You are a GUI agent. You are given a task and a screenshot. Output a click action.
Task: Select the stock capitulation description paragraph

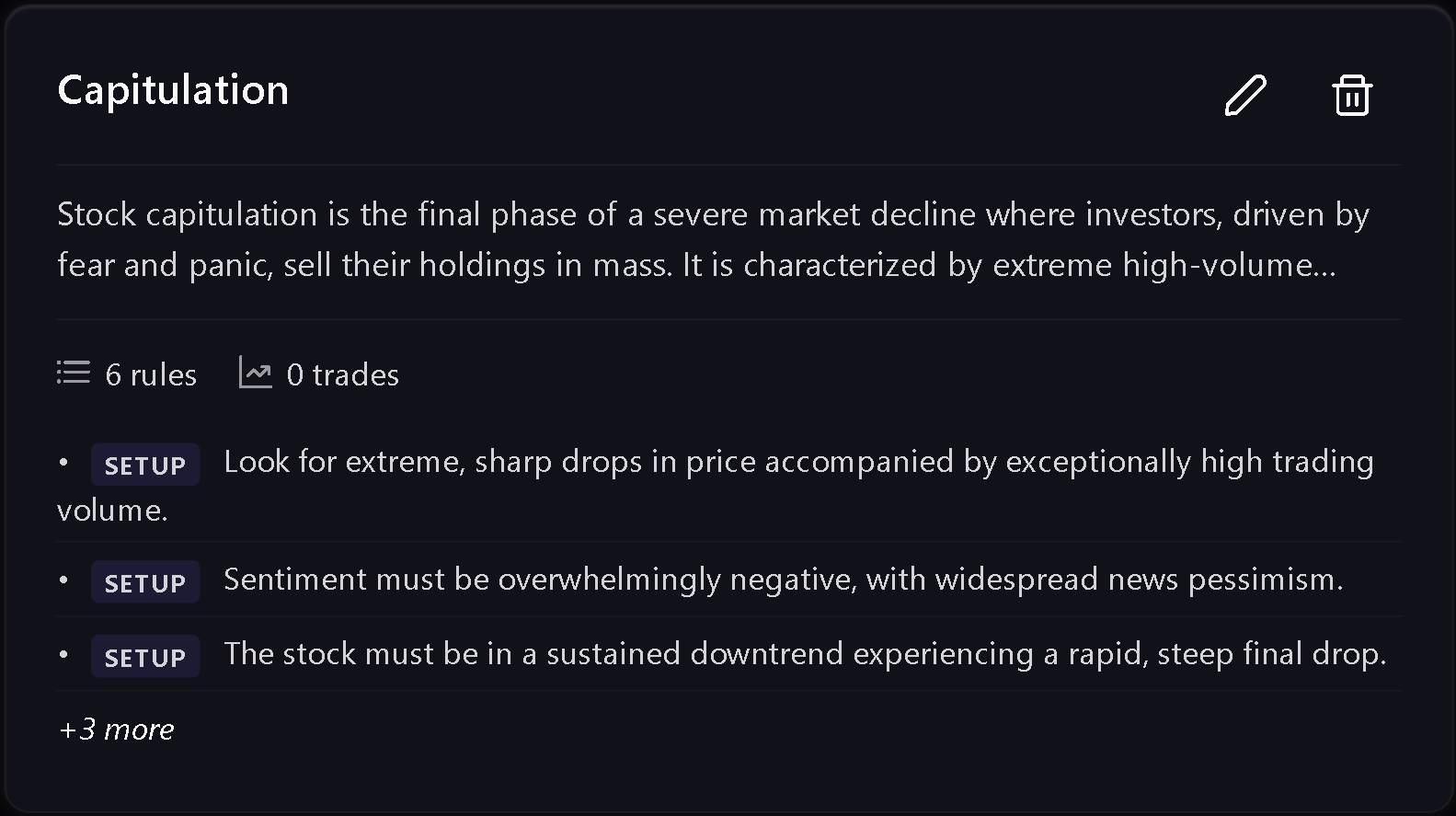pyautogui.click(x=713, y=239)
